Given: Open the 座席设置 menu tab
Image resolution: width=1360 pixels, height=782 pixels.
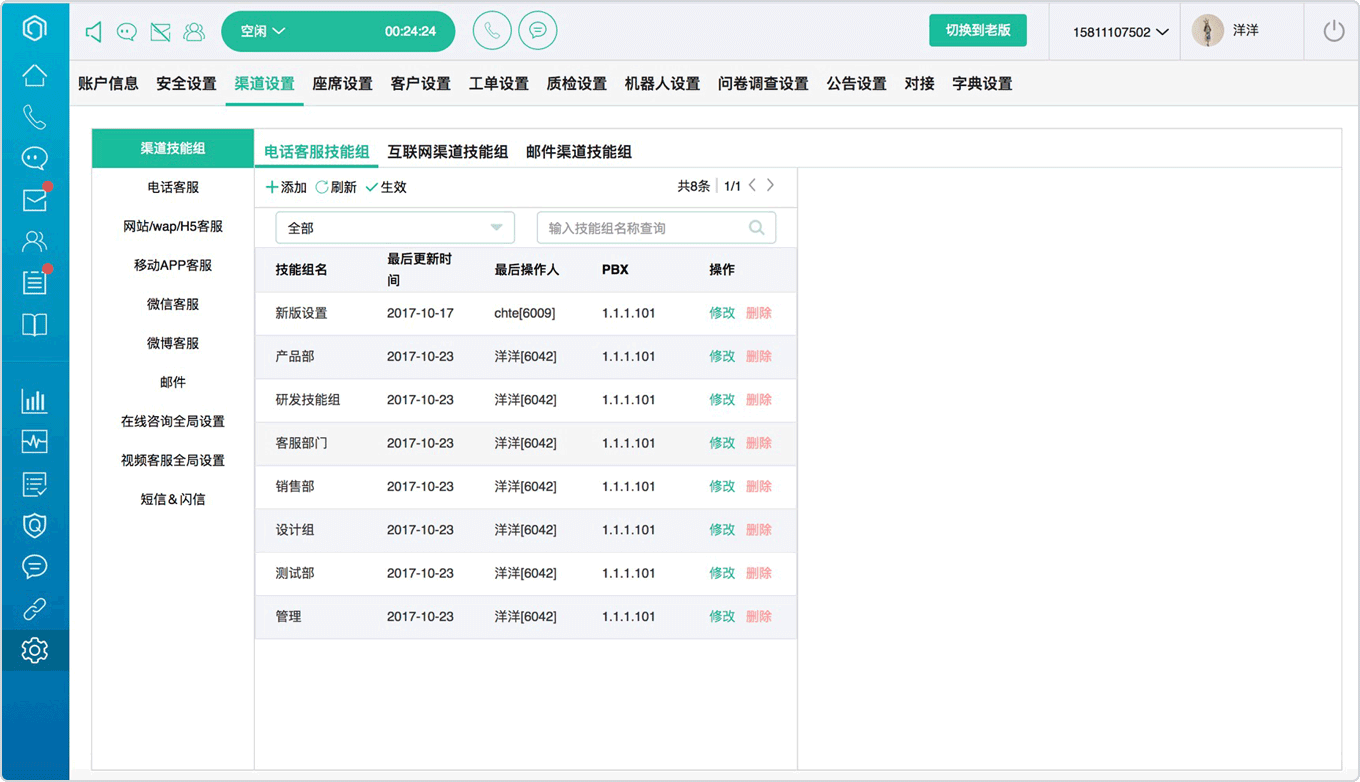Looking at the screenshot, I should tap(342, 84).
